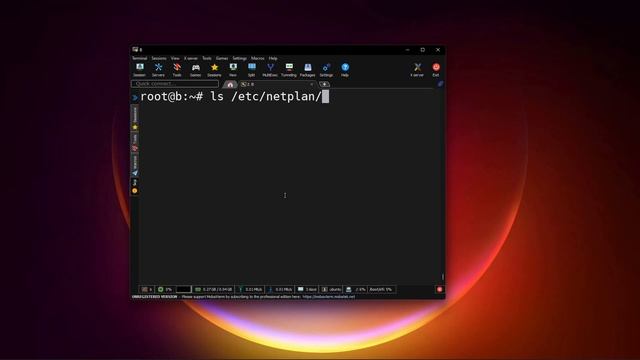Image resolution: width=640 pixels, height=360 pixels.
Task: Open the Sessions star toolbar button
Action: point(214,70)
